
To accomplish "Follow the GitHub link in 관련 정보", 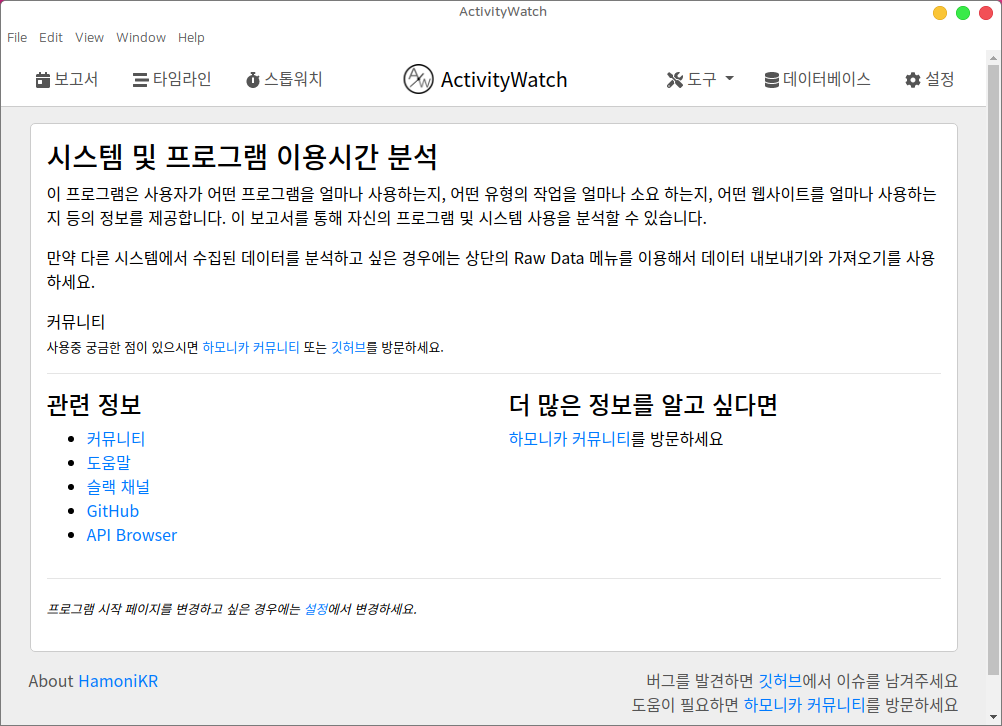I will click(113, 511).
